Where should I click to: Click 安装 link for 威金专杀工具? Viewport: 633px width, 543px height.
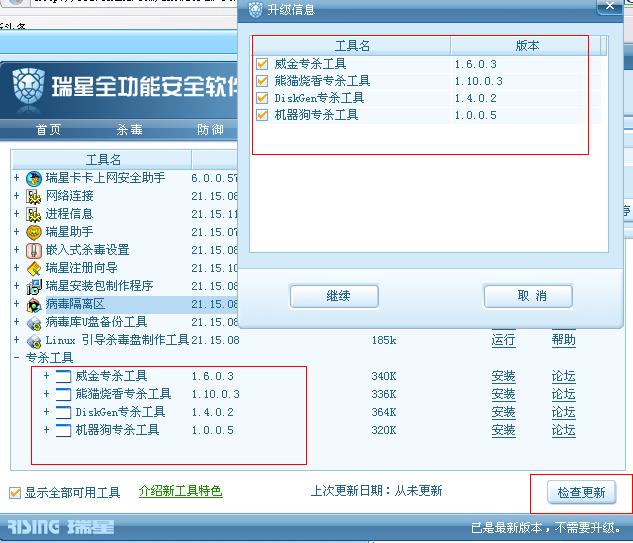(x=503, y=376)
